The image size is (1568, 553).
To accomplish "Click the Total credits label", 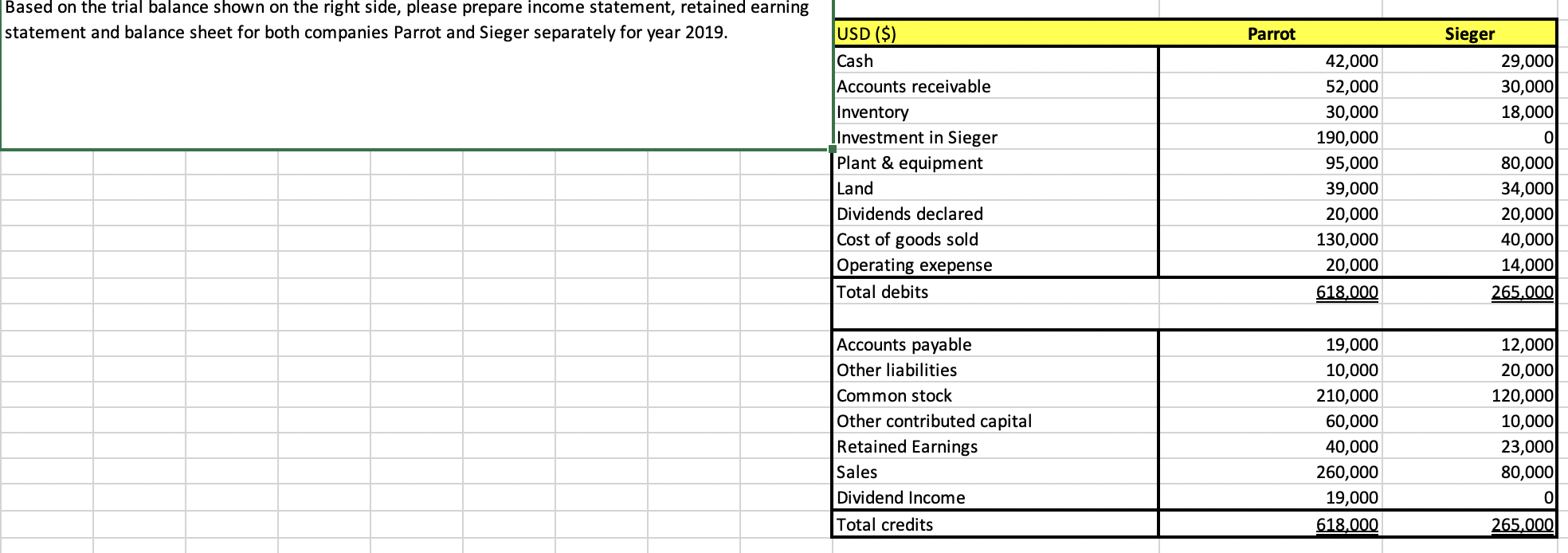I will 885,524.
